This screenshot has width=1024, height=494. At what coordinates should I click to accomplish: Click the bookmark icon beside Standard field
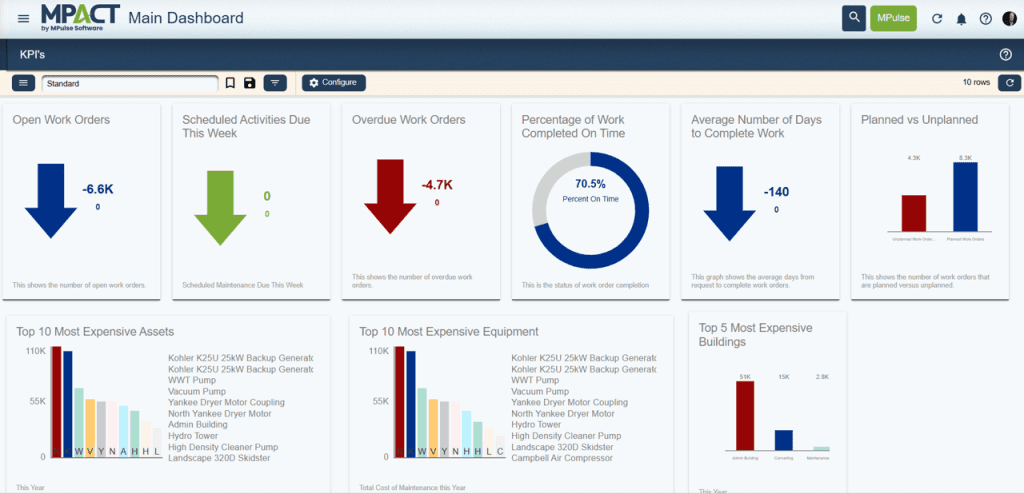click(x=230, y=83)
